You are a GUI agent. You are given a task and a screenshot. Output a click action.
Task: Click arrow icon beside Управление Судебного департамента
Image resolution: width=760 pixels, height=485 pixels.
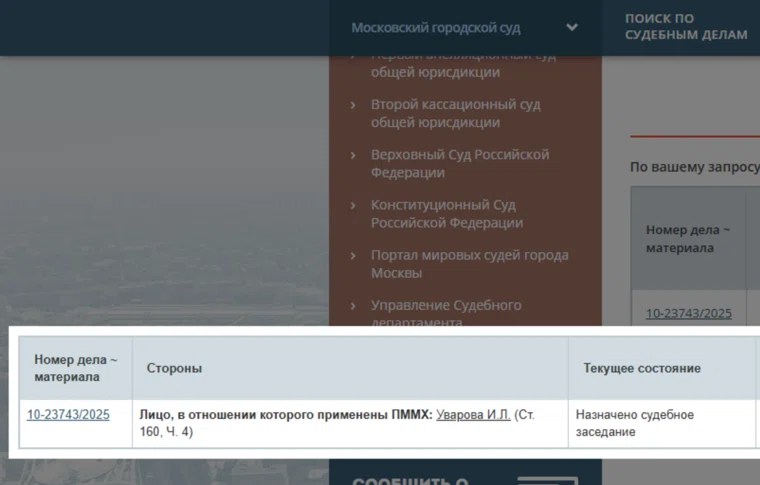[353, 305]
